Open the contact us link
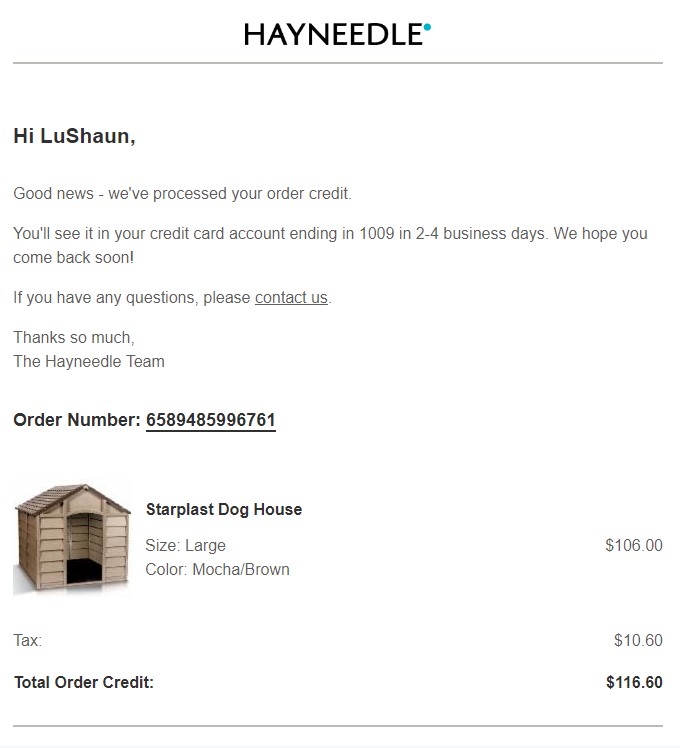The image size is (680, 748). pos(291,298)
